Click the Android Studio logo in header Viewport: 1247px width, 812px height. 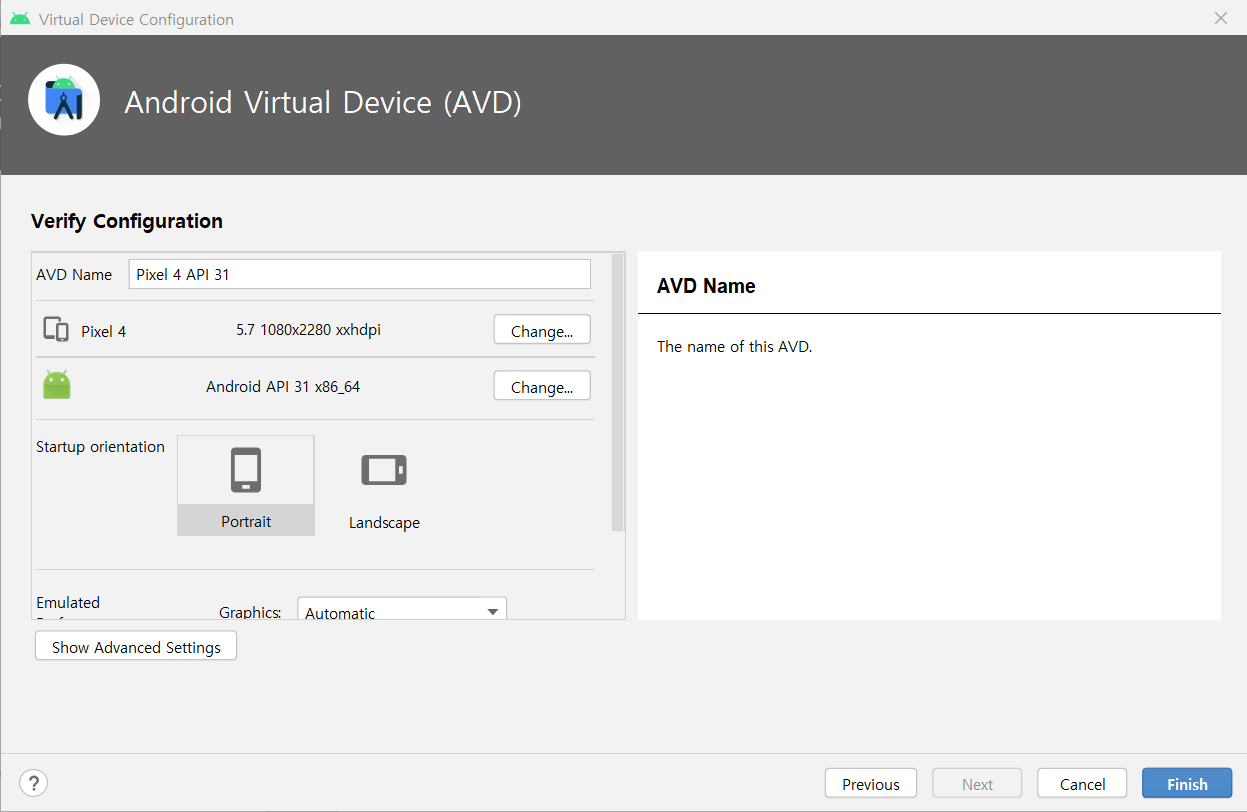coord(64,100)
